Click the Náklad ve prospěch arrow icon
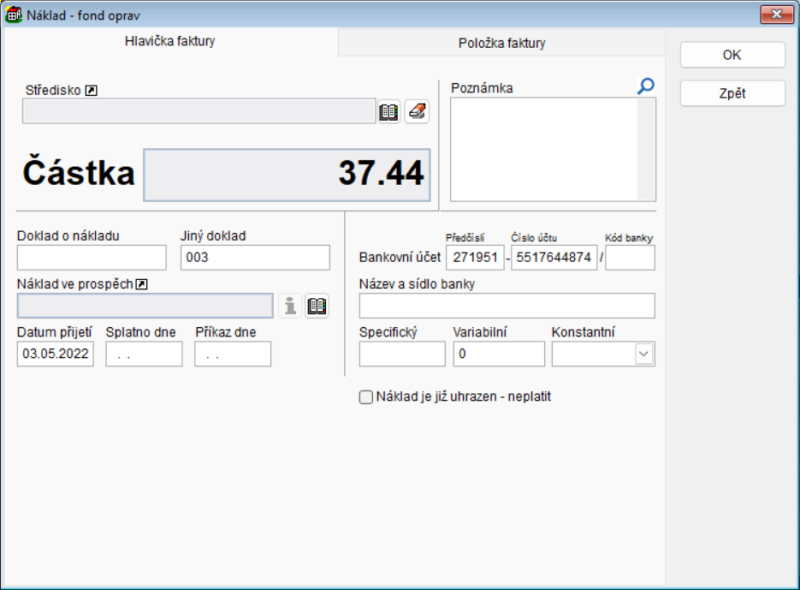 click(x=141, y=285)
